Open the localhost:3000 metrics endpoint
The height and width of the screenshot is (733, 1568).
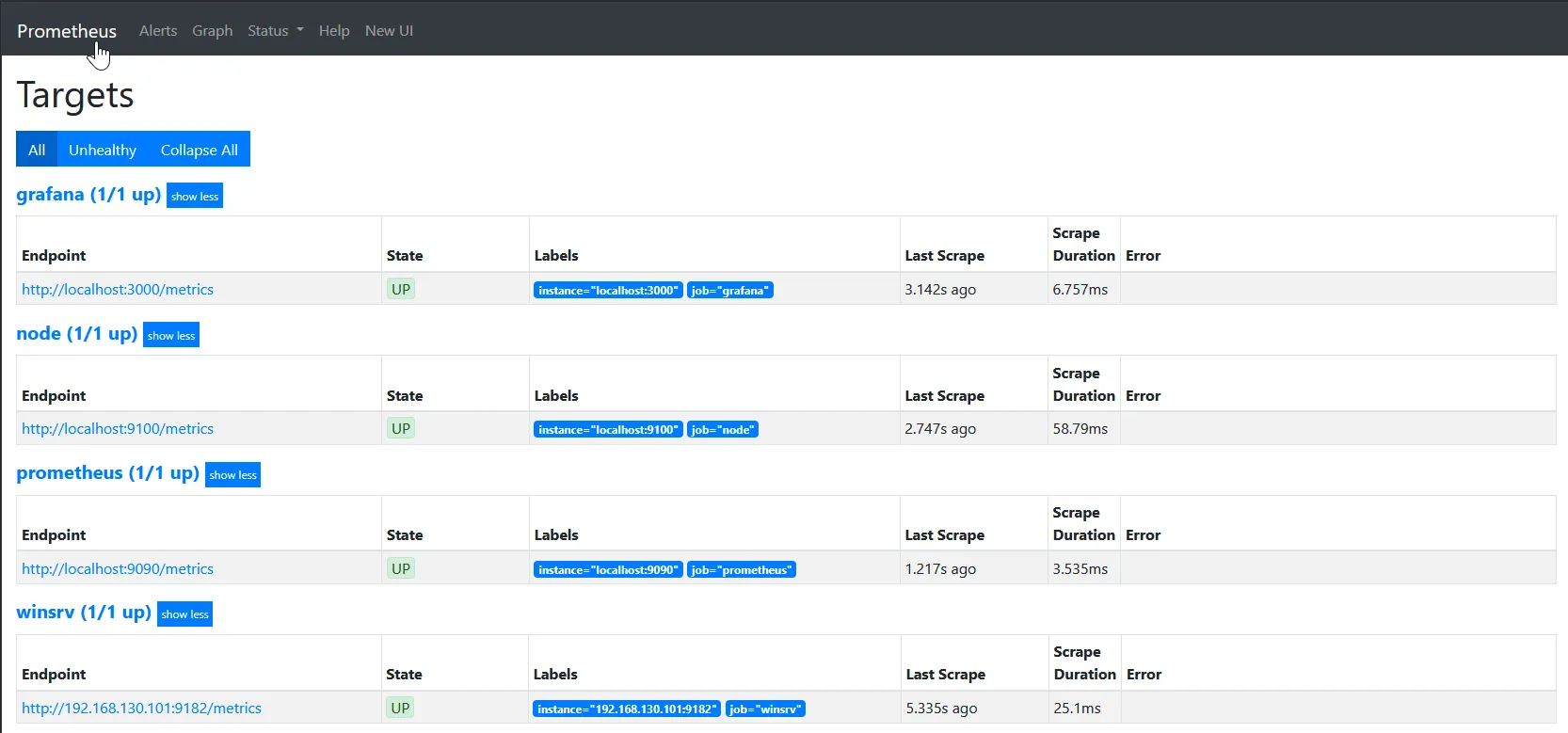pos(118,289)
